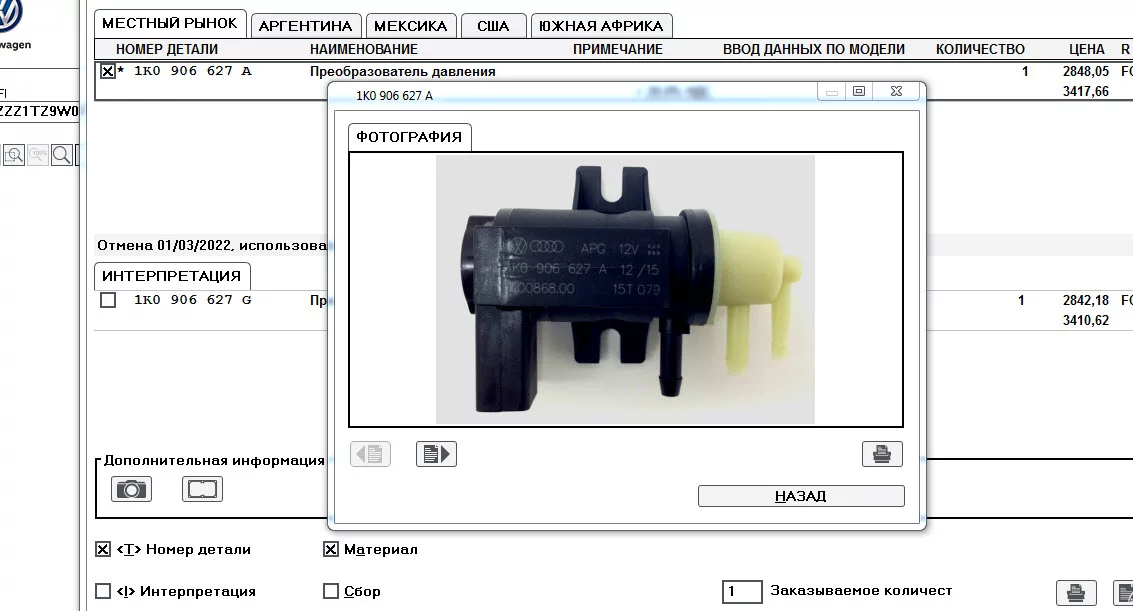Click the photo dialog title 1K0 906 627 A

[x=395, y=95]
